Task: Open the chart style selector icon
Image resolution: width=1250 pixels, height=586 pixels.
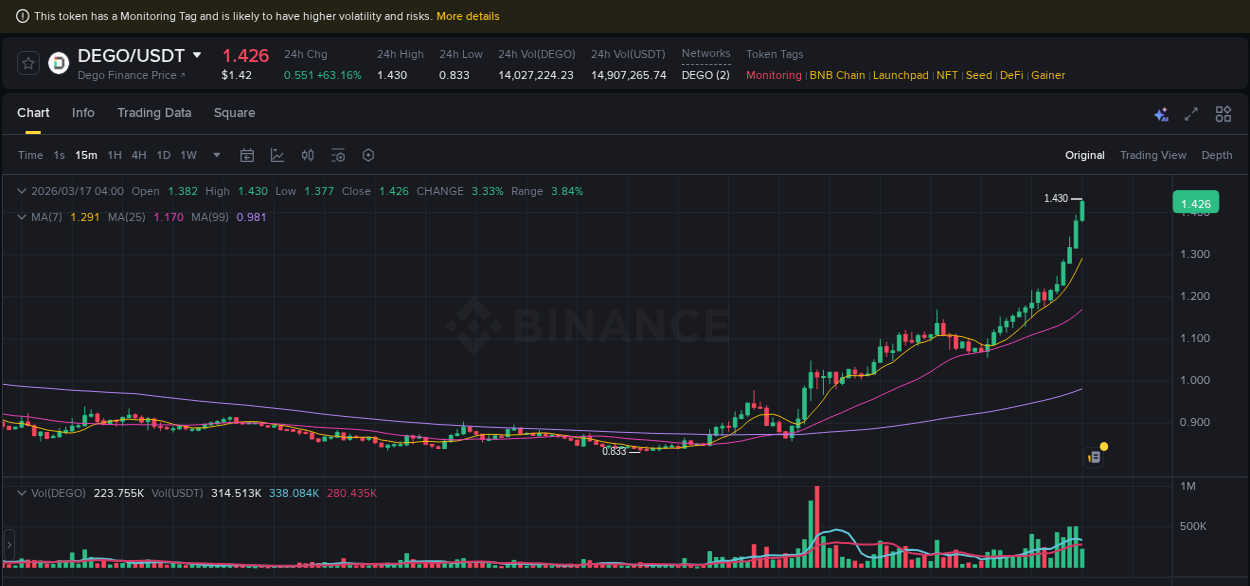Action: tap(278, 155)
